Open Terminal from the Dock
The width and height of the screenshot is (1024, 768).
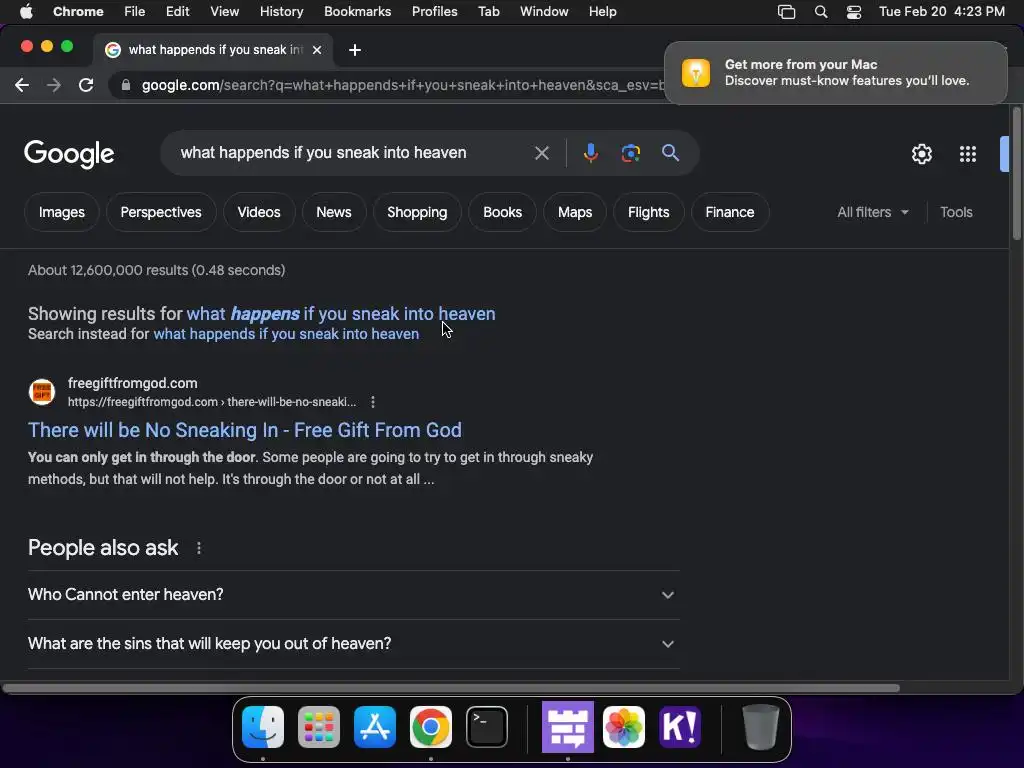click(x=487, y=727)
